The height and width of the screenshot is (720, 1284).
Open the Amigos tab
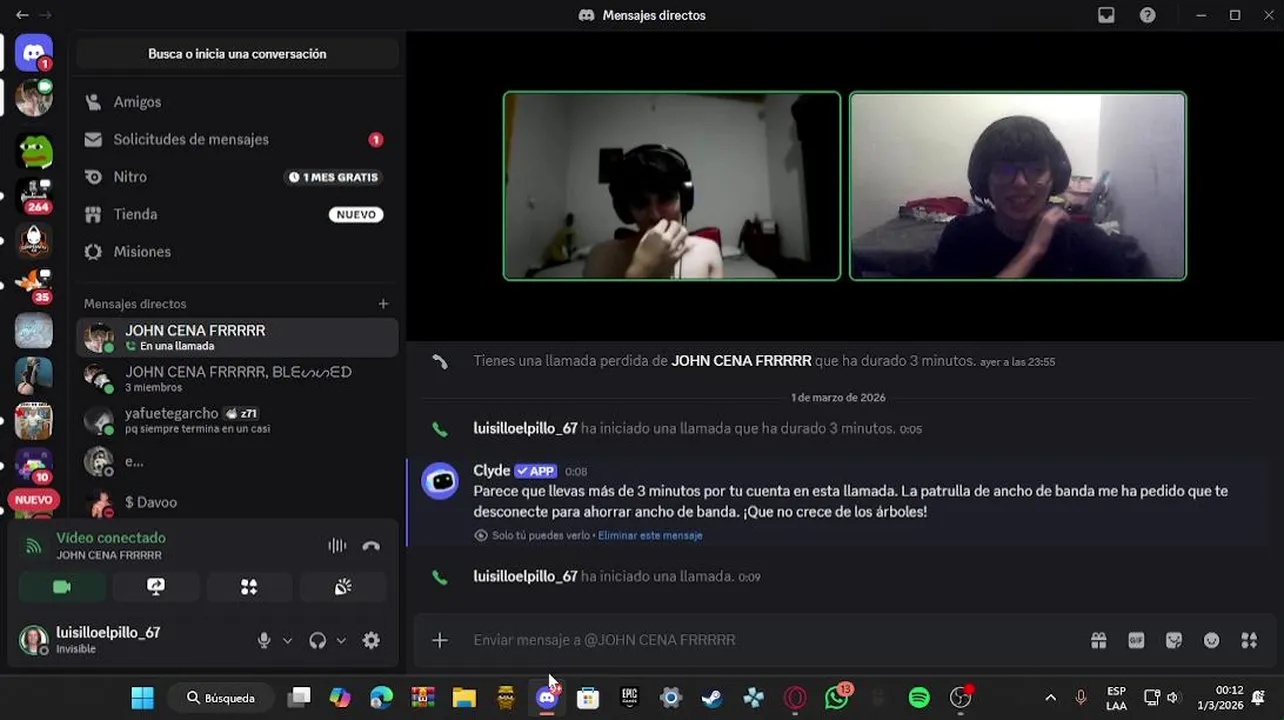click(x=237, y=102)
